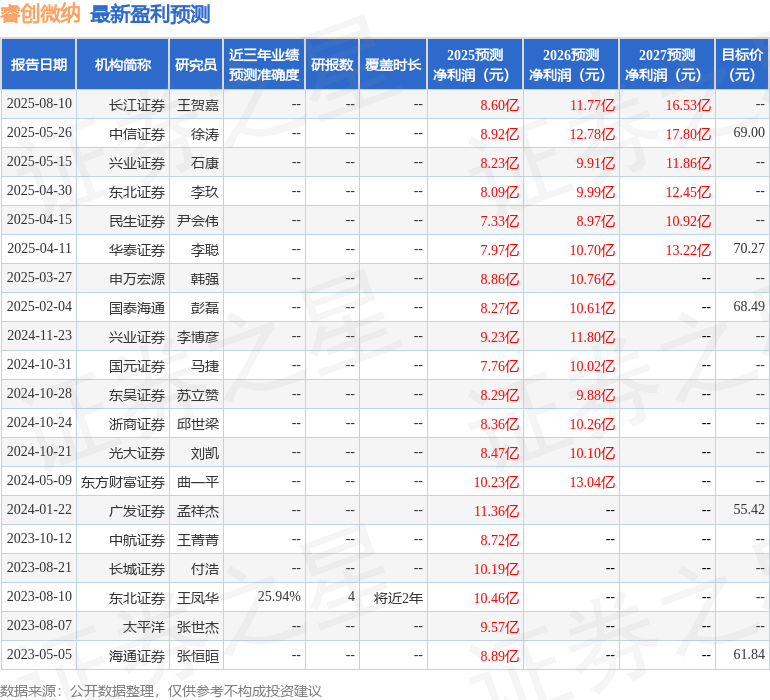The image size is (770, 700).
Task: Click institution 民生证券
Action: (137, 221)
